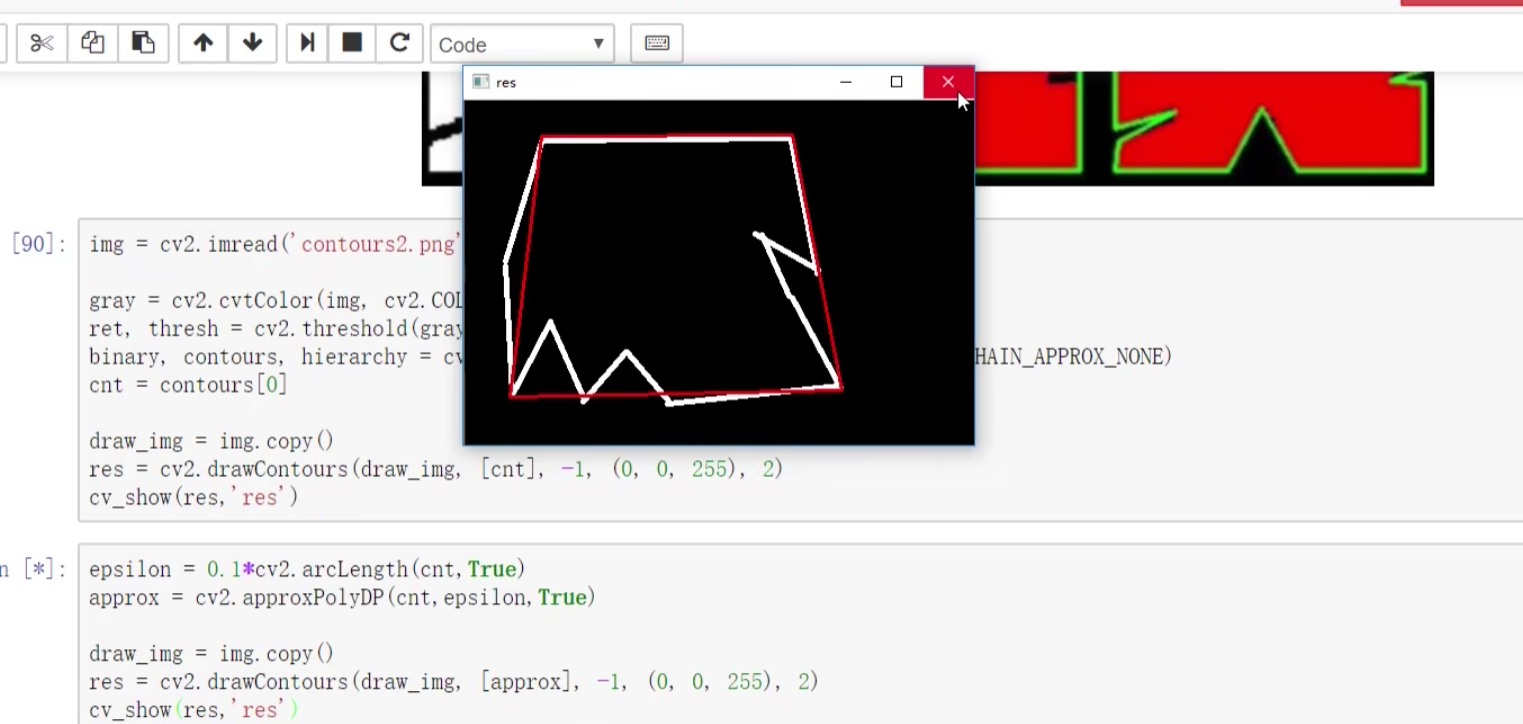
Task: Click the res window title icon
Action: [x=480, y=82]
